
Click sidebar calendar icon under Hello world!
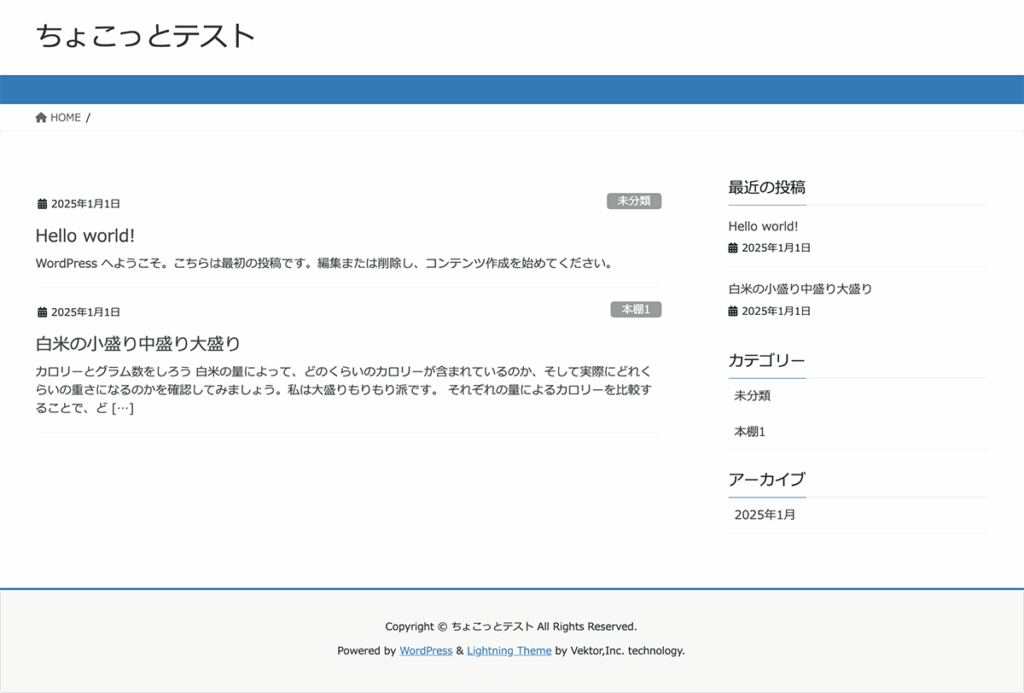click(x=733, y=248)
